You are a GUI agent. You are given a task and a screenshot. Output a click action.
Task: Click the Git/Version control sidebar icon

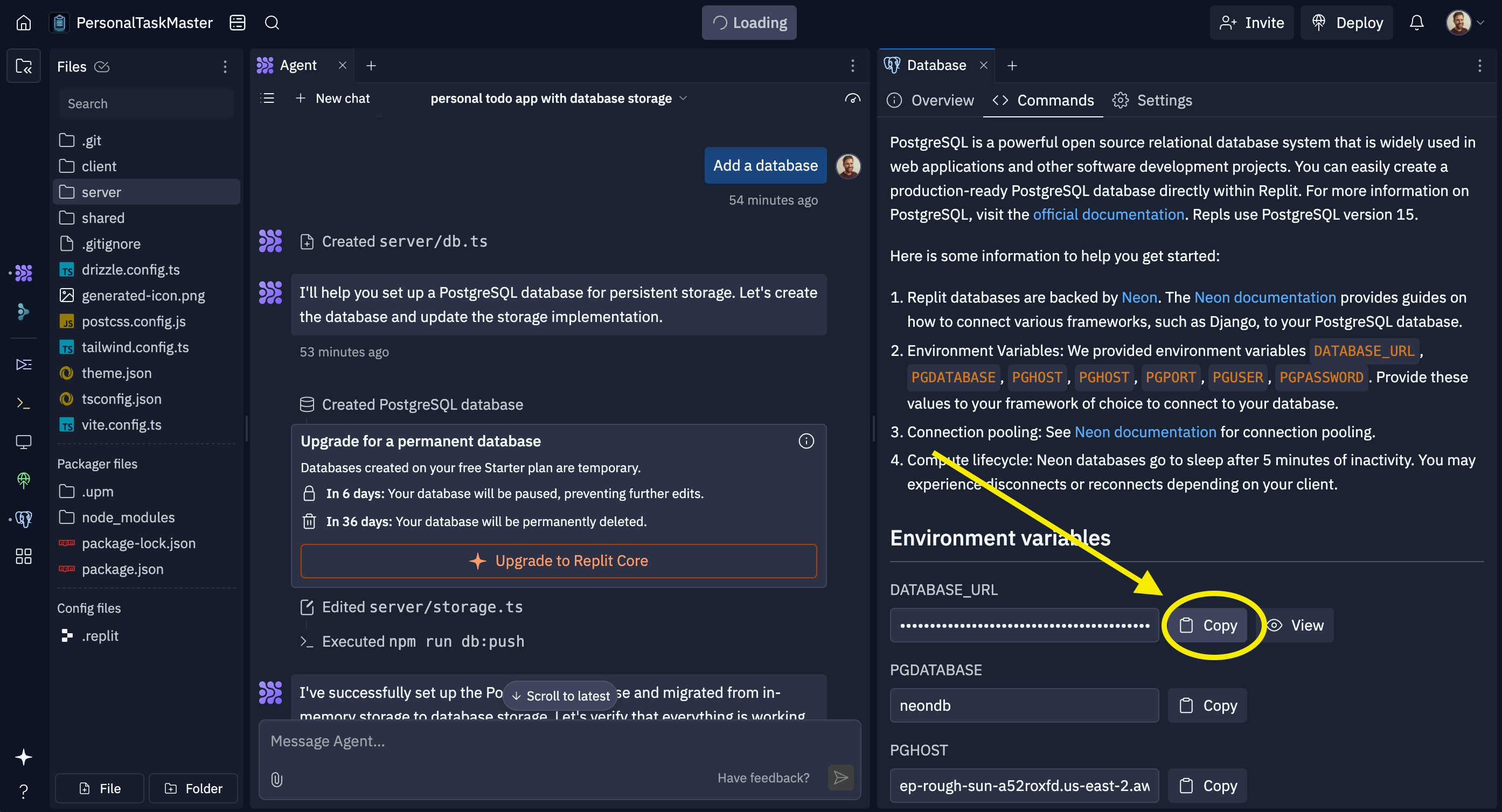click(25, 311)
